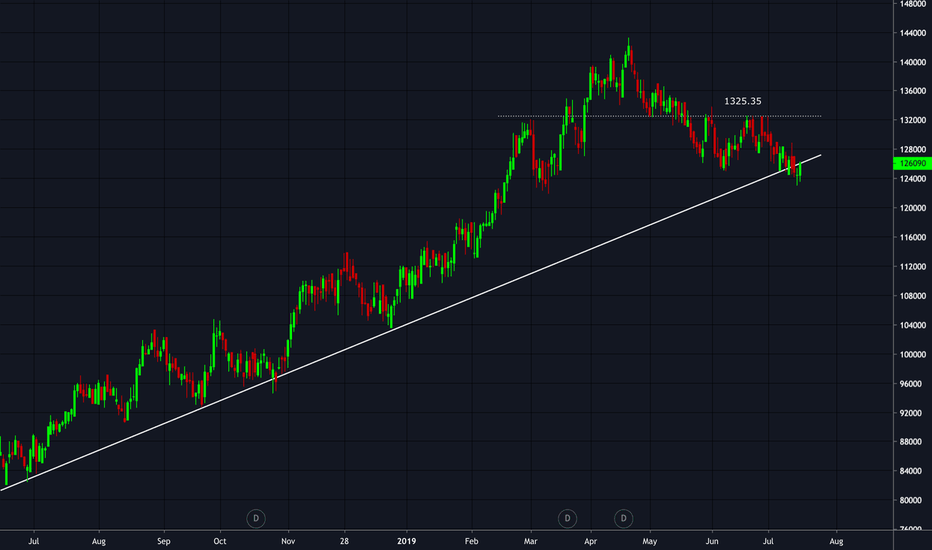This screenshot has width=932, height=550.
Task: Click the Aug label at left of time axis
Action: [x=99, y=541]
